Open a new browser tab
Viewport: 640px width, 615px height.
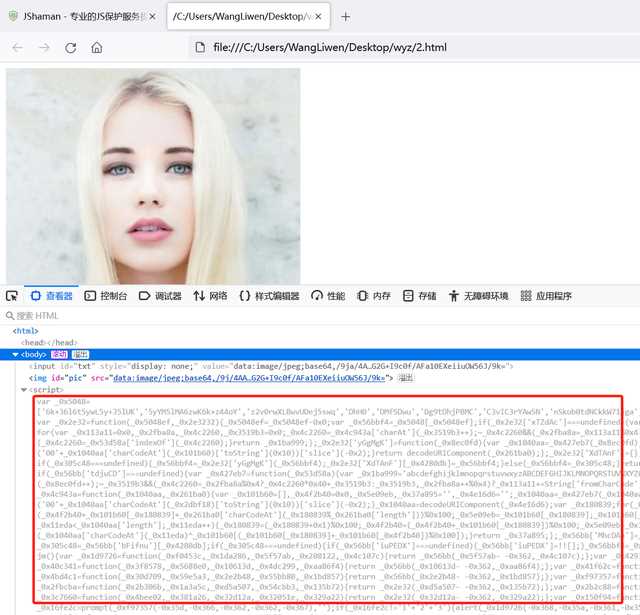(x=345, y=17)
